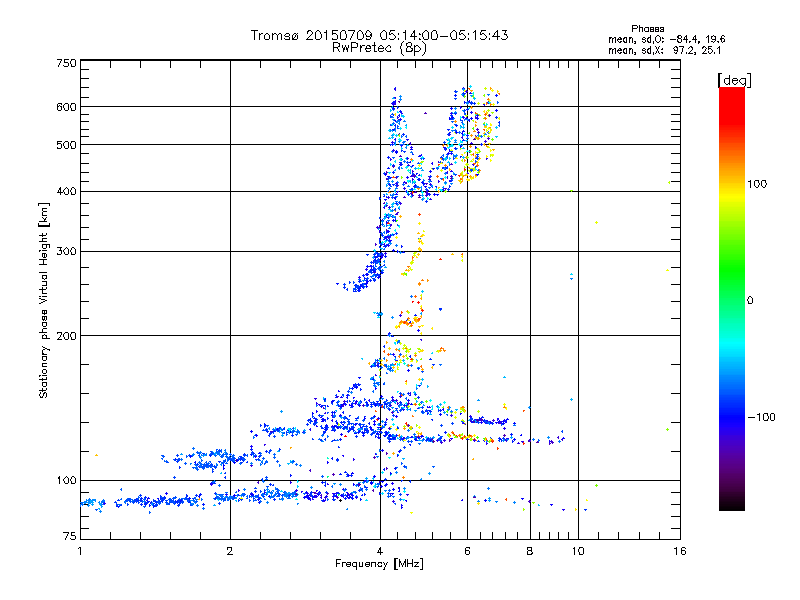Click the y-axis tick label "200"
Viewport: 800px width, 600px height.
point(67,336)
